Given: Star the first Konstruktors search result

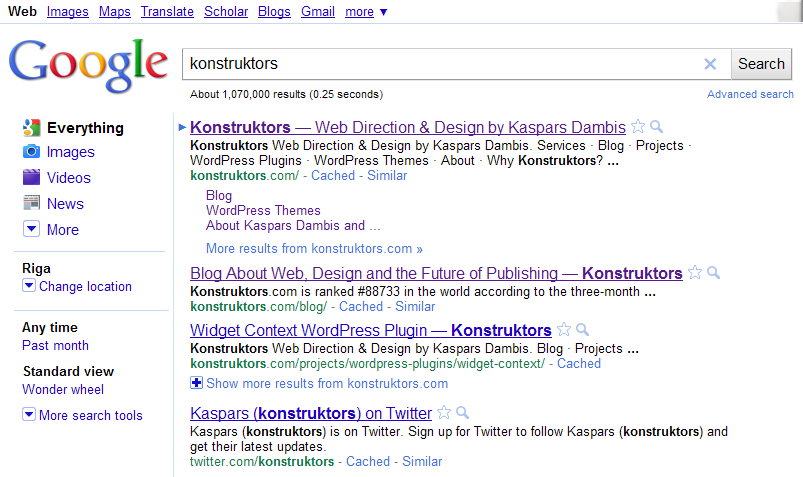Looking at the screenshot, I should pyautogui.click(x=639, y=127).
